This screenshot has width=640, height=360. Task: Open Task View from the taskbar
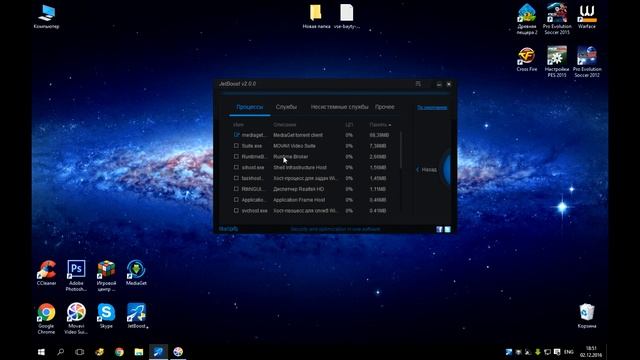click(x=80, y=351)
